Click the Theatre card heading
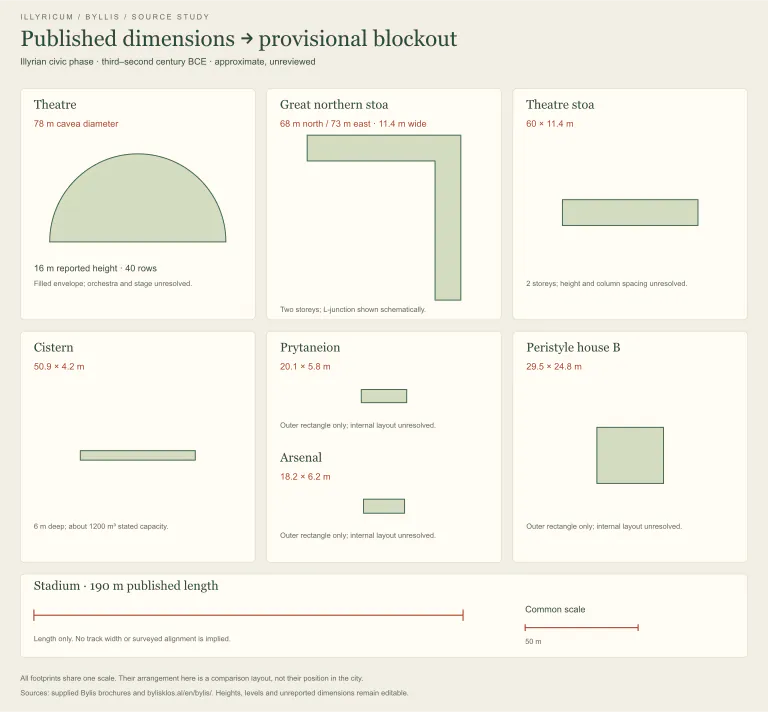Screen dimensions: 768x712 [x=55, y=105]
